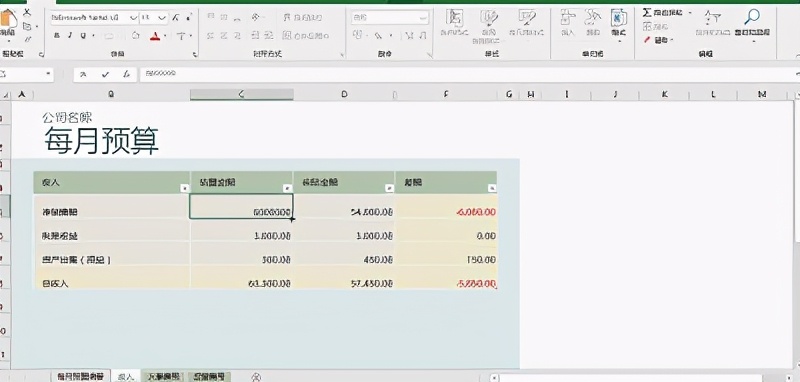Click the Top Align icon

tap(210, 17)
